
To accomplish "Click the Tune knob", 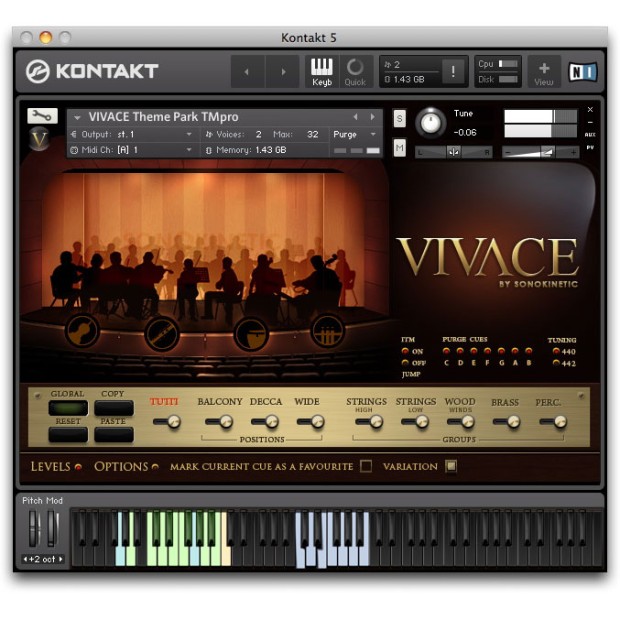I will pos(430,123).
